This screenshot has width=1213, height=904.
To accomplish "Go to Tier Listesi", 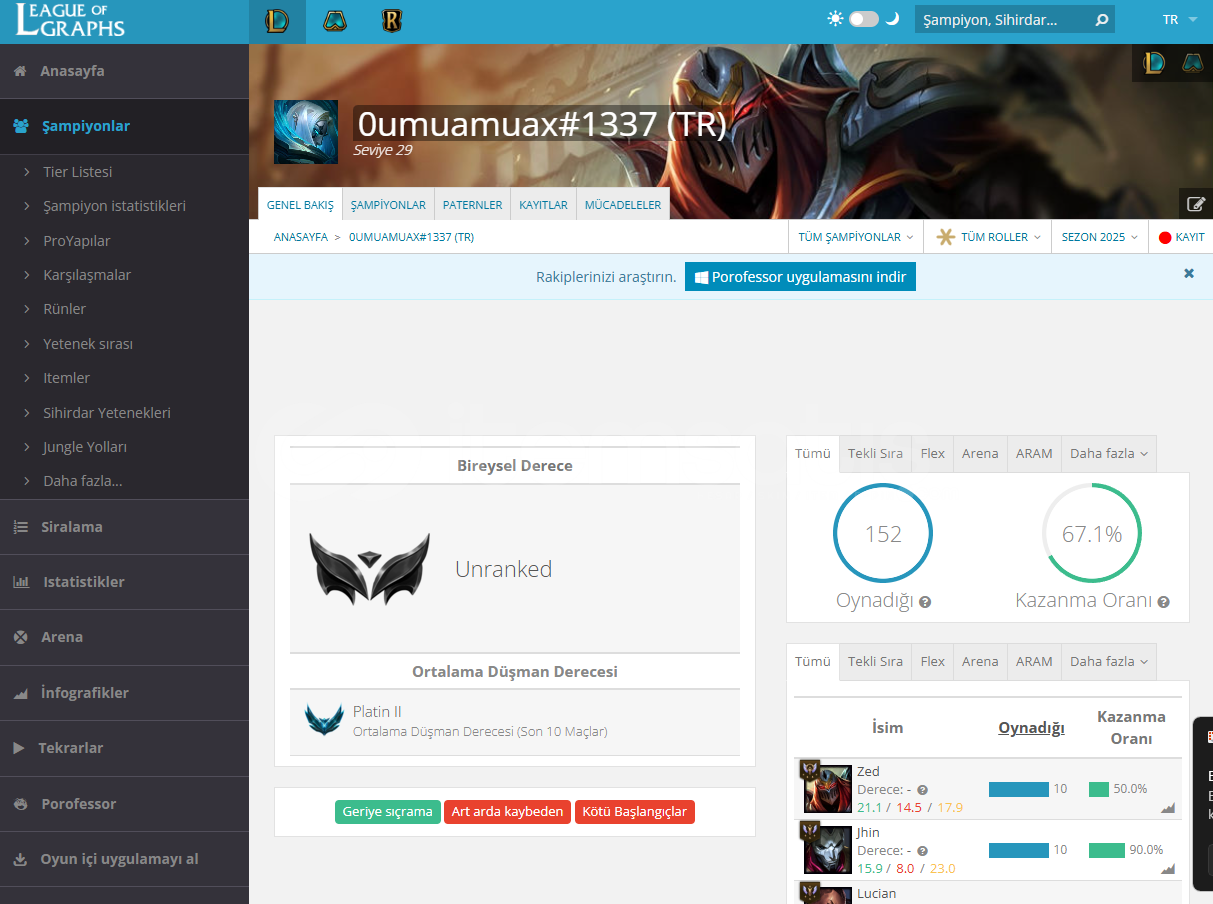I will tap(77, 172).
